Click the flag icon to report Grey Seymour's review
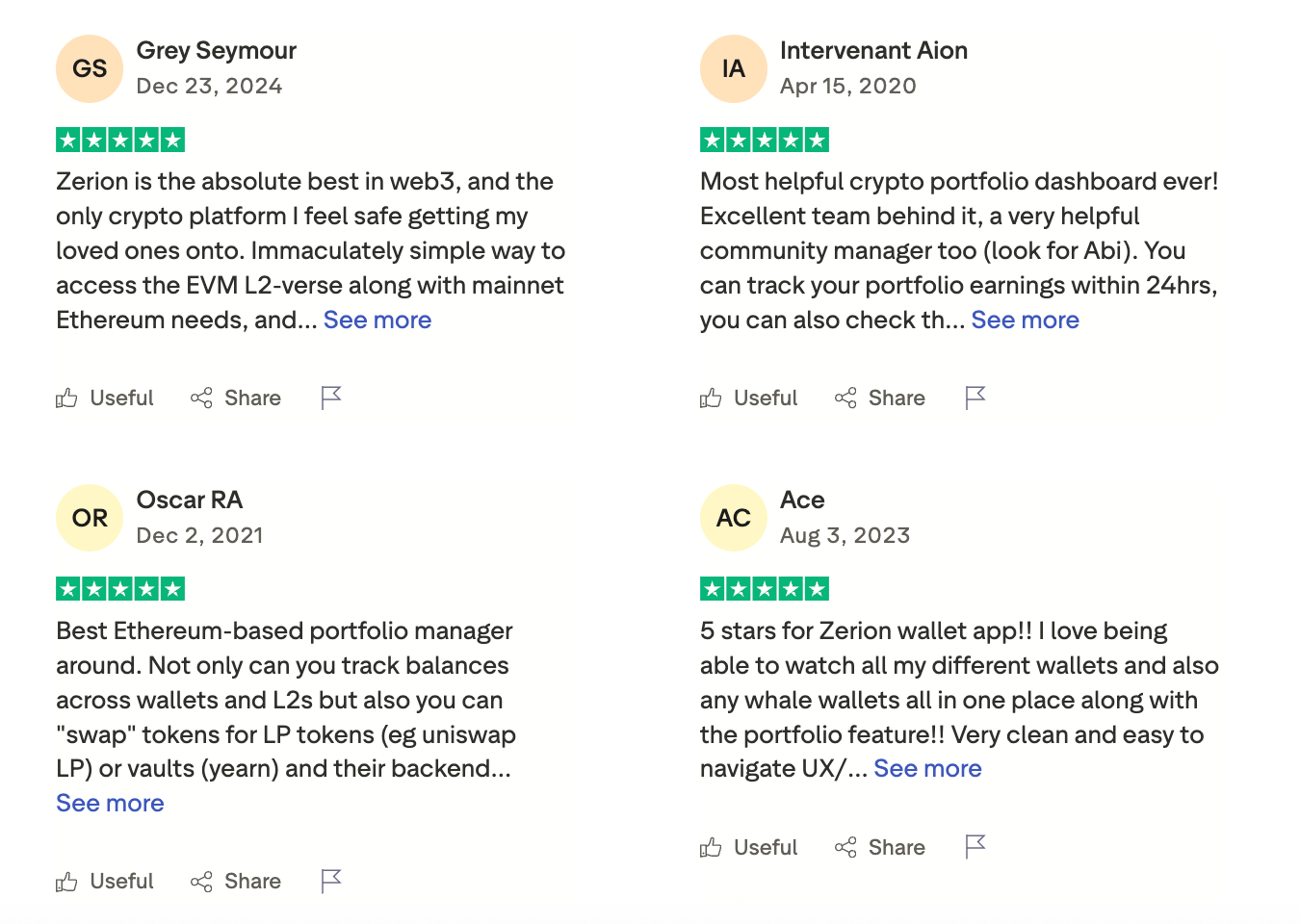 [330, 397]
